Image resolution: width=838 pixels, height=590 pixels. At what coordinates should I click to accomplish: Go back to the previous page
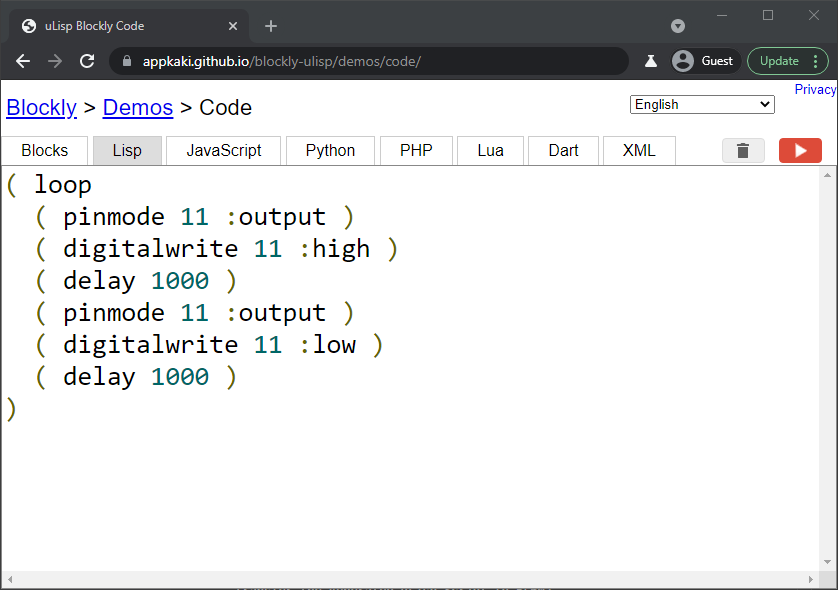click(x=22, y=60)
